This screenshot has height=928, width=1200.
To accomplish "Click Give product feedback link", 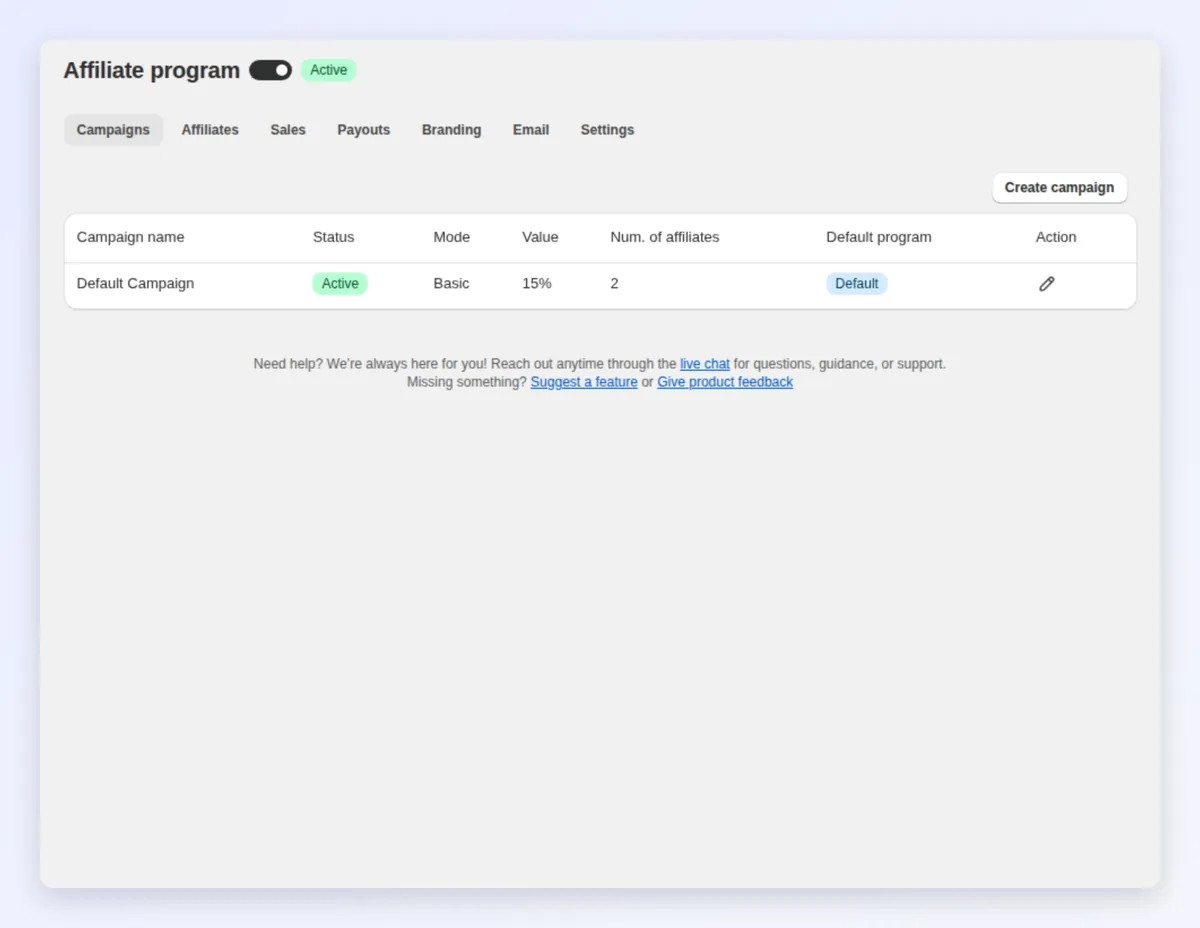I will [x=725, y=382].
